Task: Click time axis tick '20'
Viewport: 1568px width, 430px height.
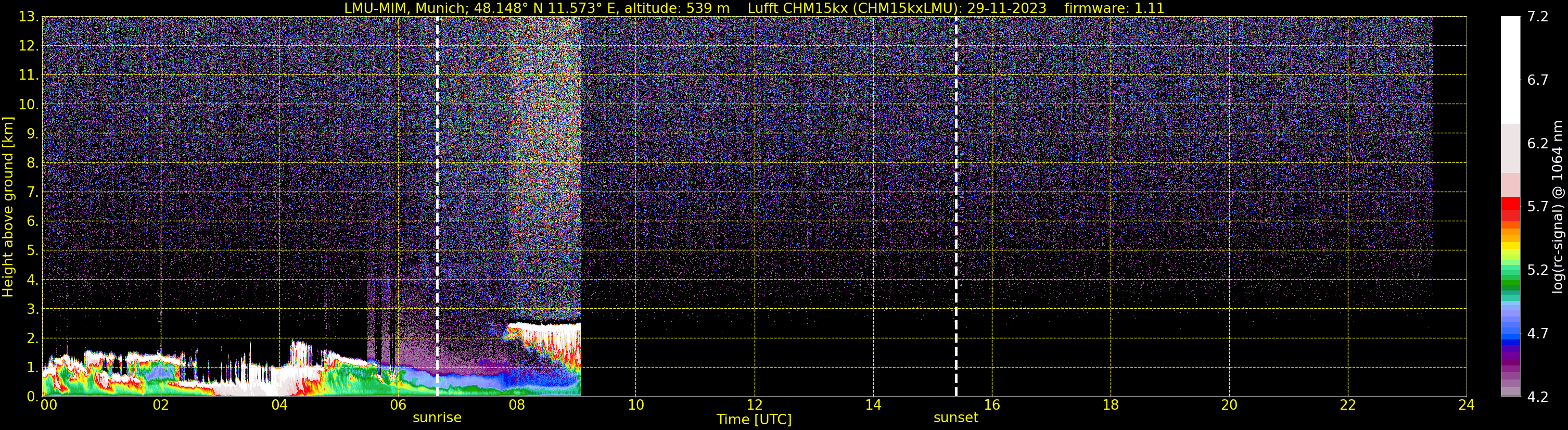Action: 1229,405
